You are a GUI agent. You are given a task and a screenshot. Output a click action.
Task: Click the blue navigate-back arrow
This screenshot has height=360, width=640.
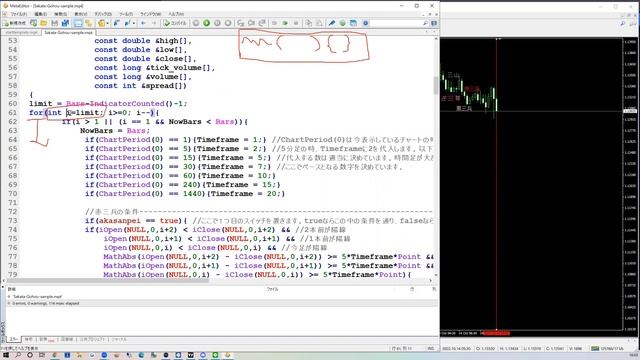pos(143,23)
